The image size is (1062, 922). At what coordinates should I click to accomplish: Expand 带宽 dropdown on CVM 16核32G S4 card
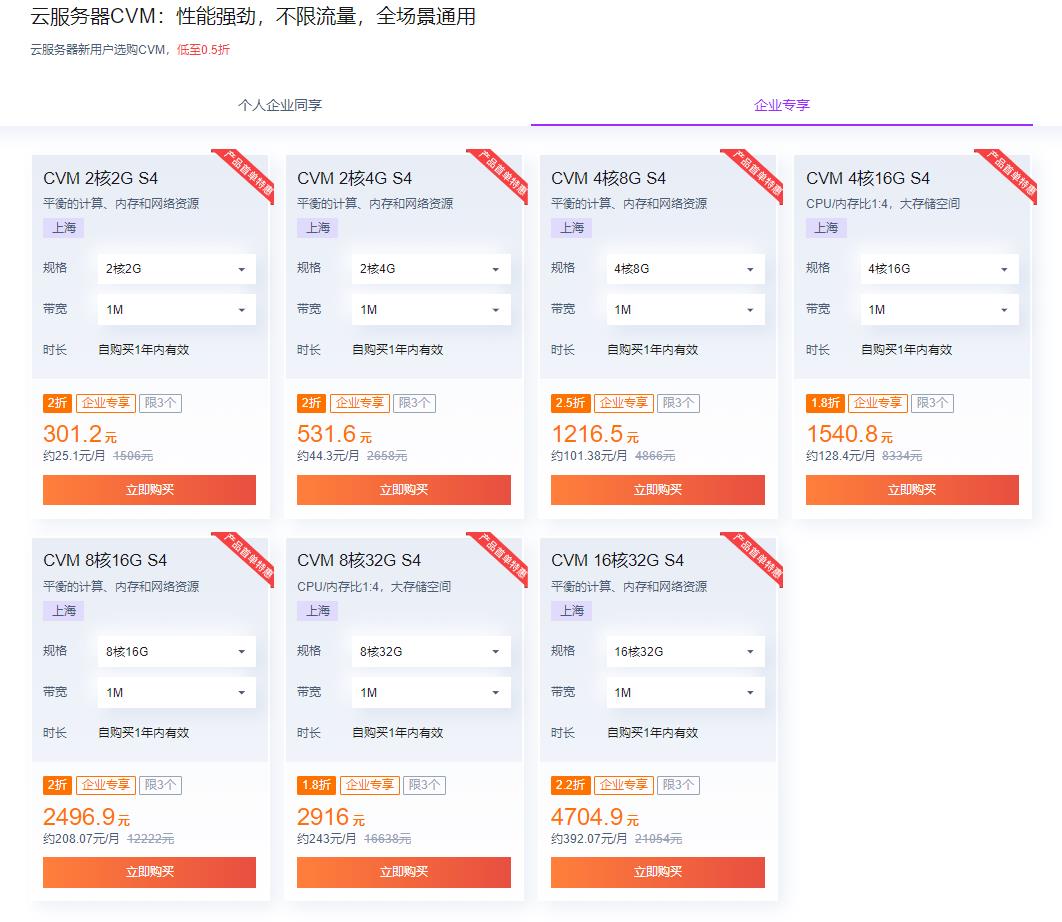coord(685,692)
